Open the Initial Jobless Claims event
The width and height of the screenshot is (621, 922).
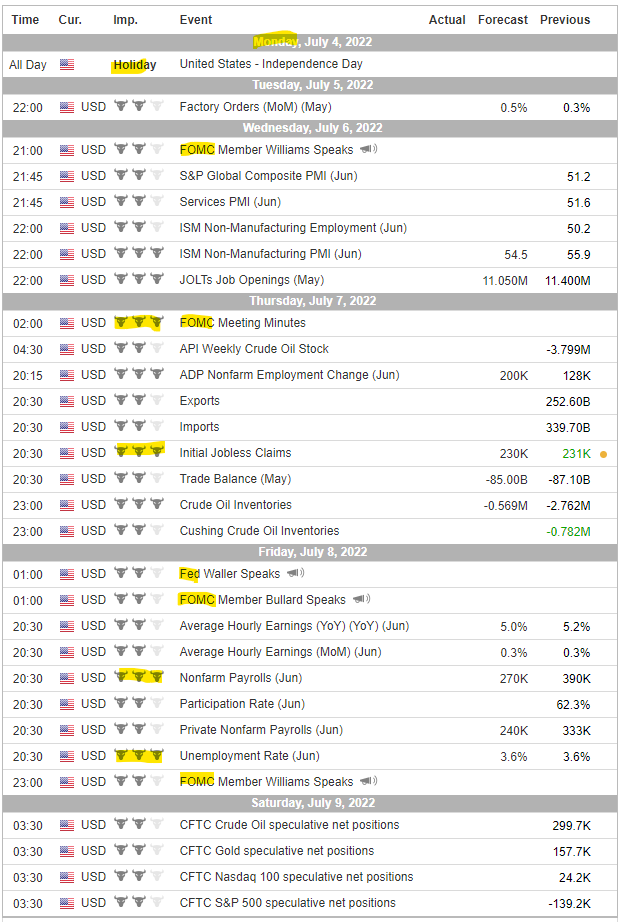point(235,453)
